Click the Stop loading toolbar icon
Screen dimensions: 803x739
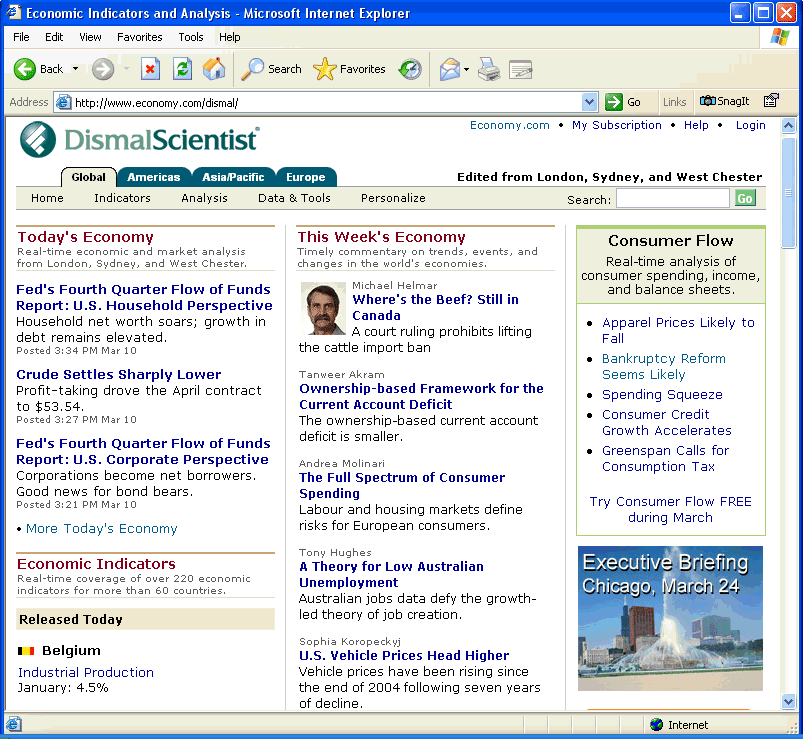(x=150, y=69)
